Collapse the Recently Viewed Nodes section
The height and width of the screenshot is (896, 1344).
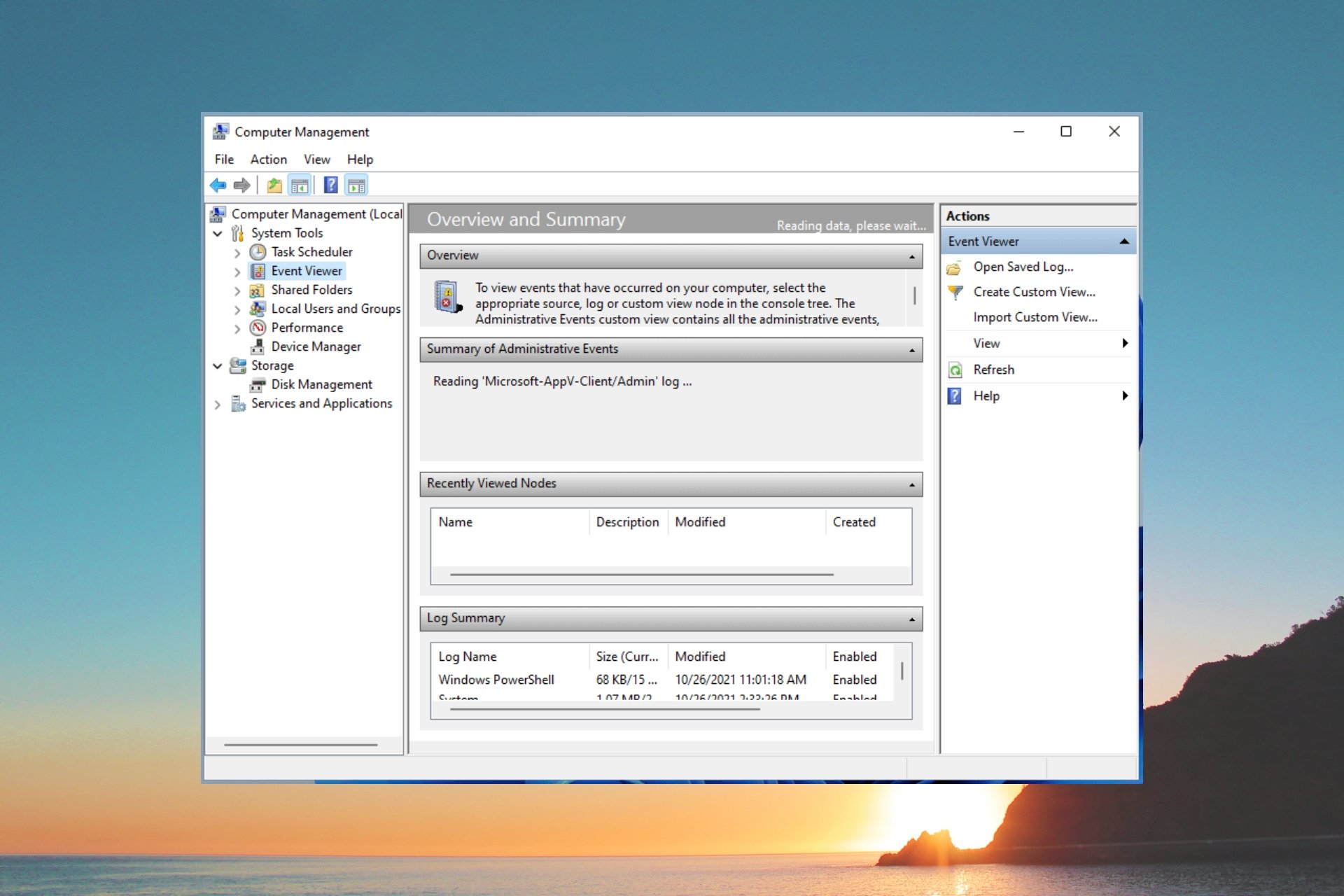point(912,484)
